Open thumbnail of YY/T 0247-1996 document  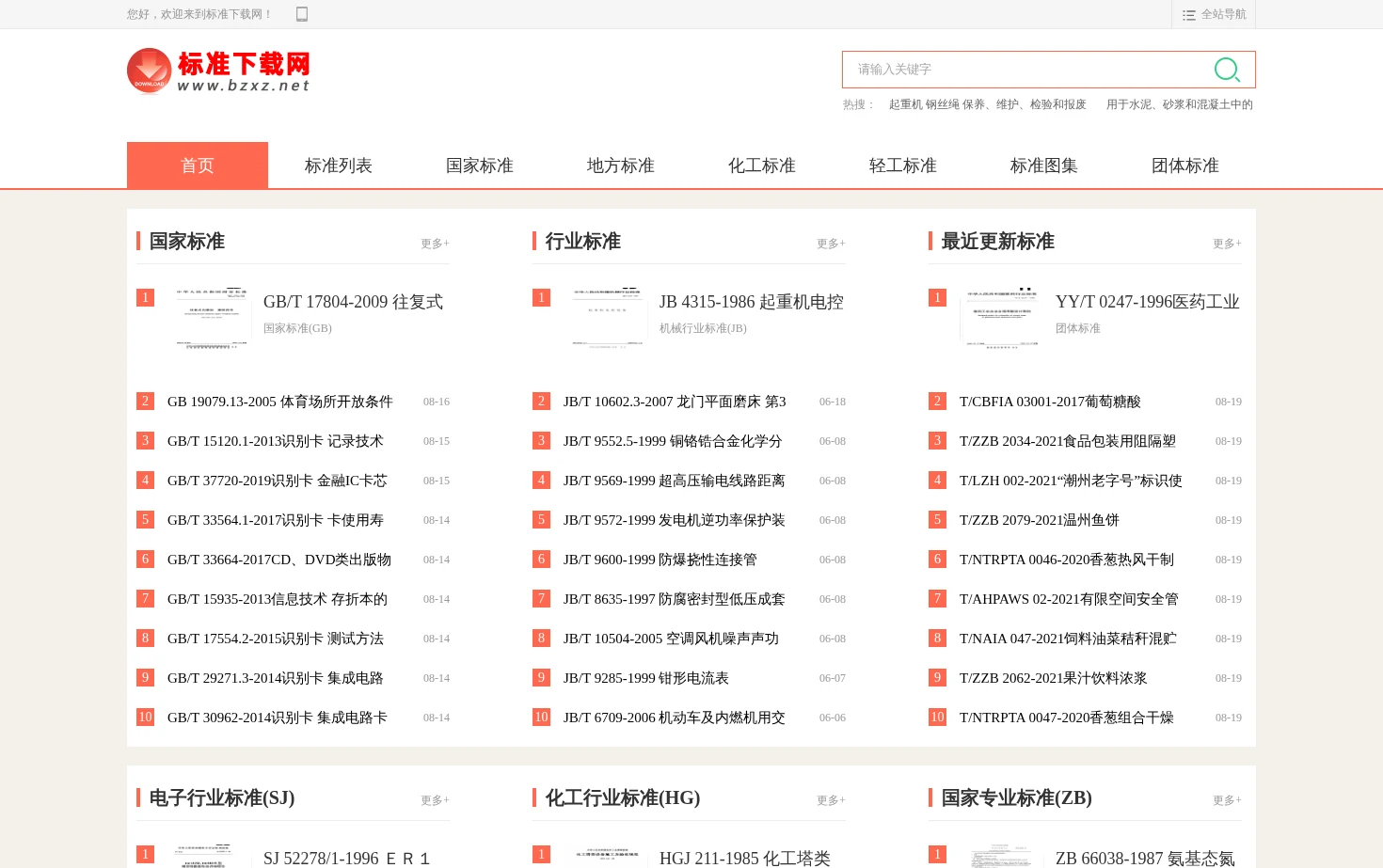coord(1004,318)
